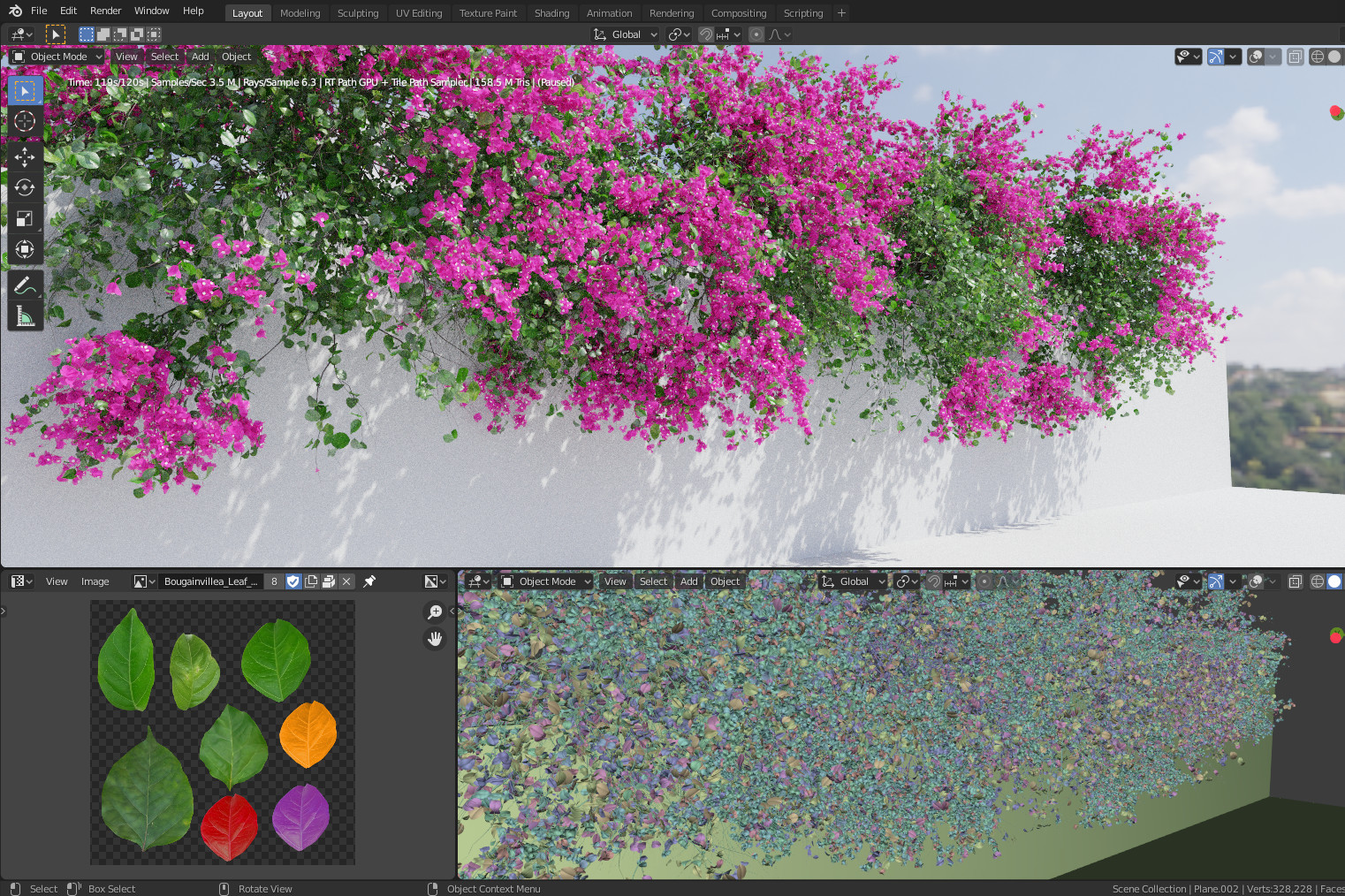Click the Bougainvillea_Leaf image name field

click(210, 581)
